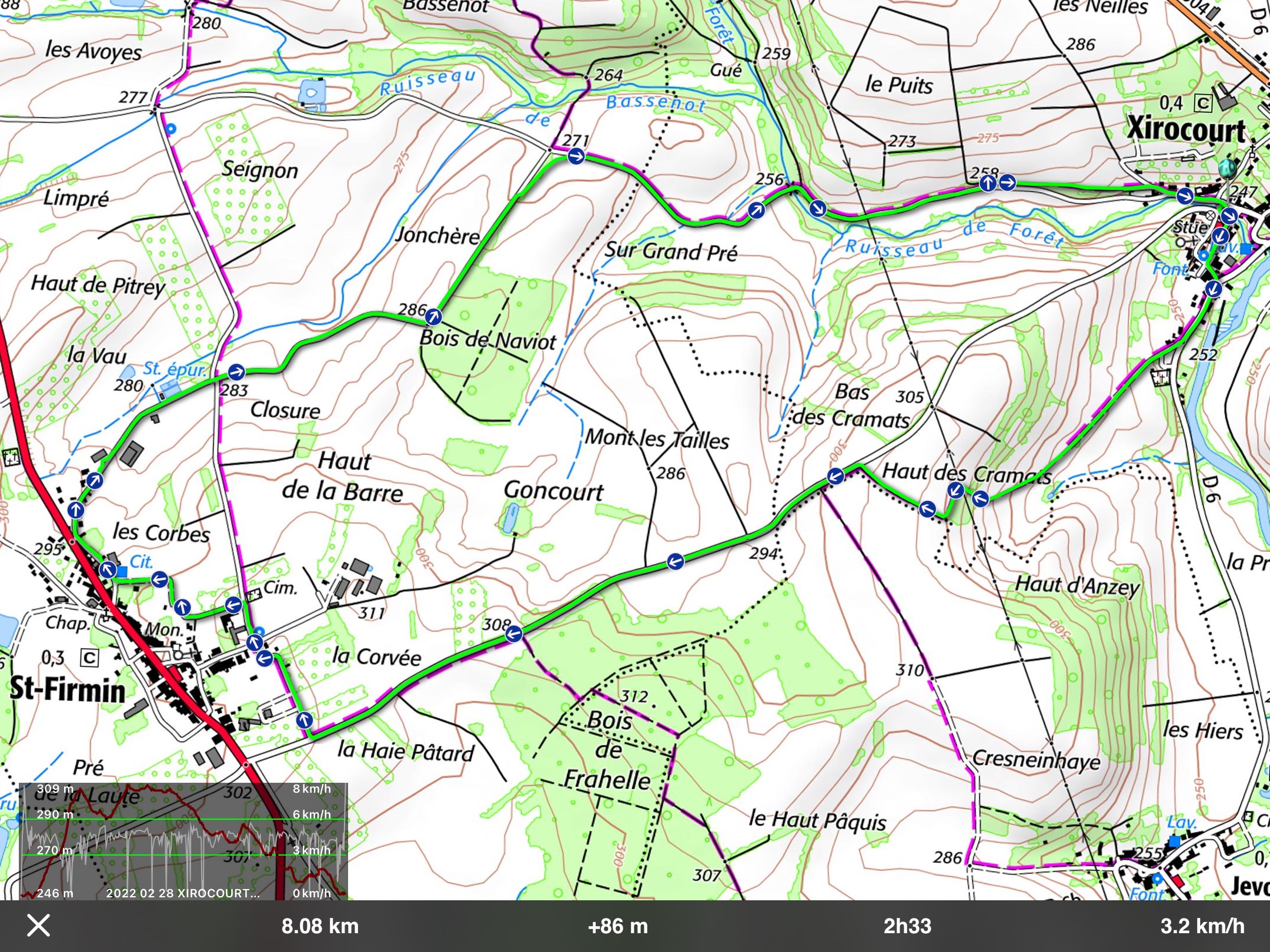Tap the direction arrow next to spot height 308

514,634
